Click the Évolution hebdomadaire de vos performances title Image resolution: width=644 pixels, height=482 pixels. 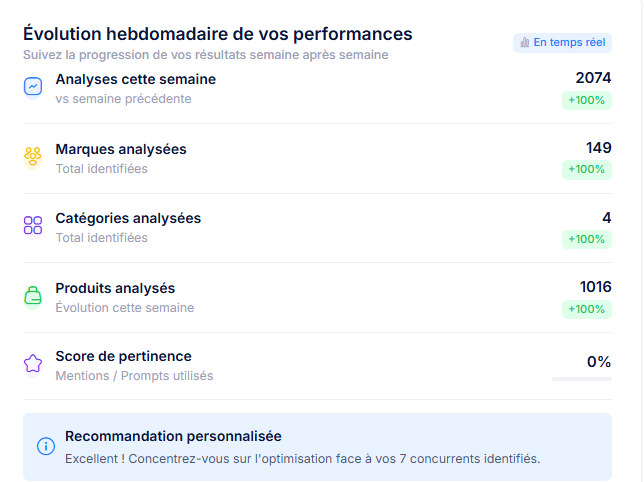pos(218,34)
